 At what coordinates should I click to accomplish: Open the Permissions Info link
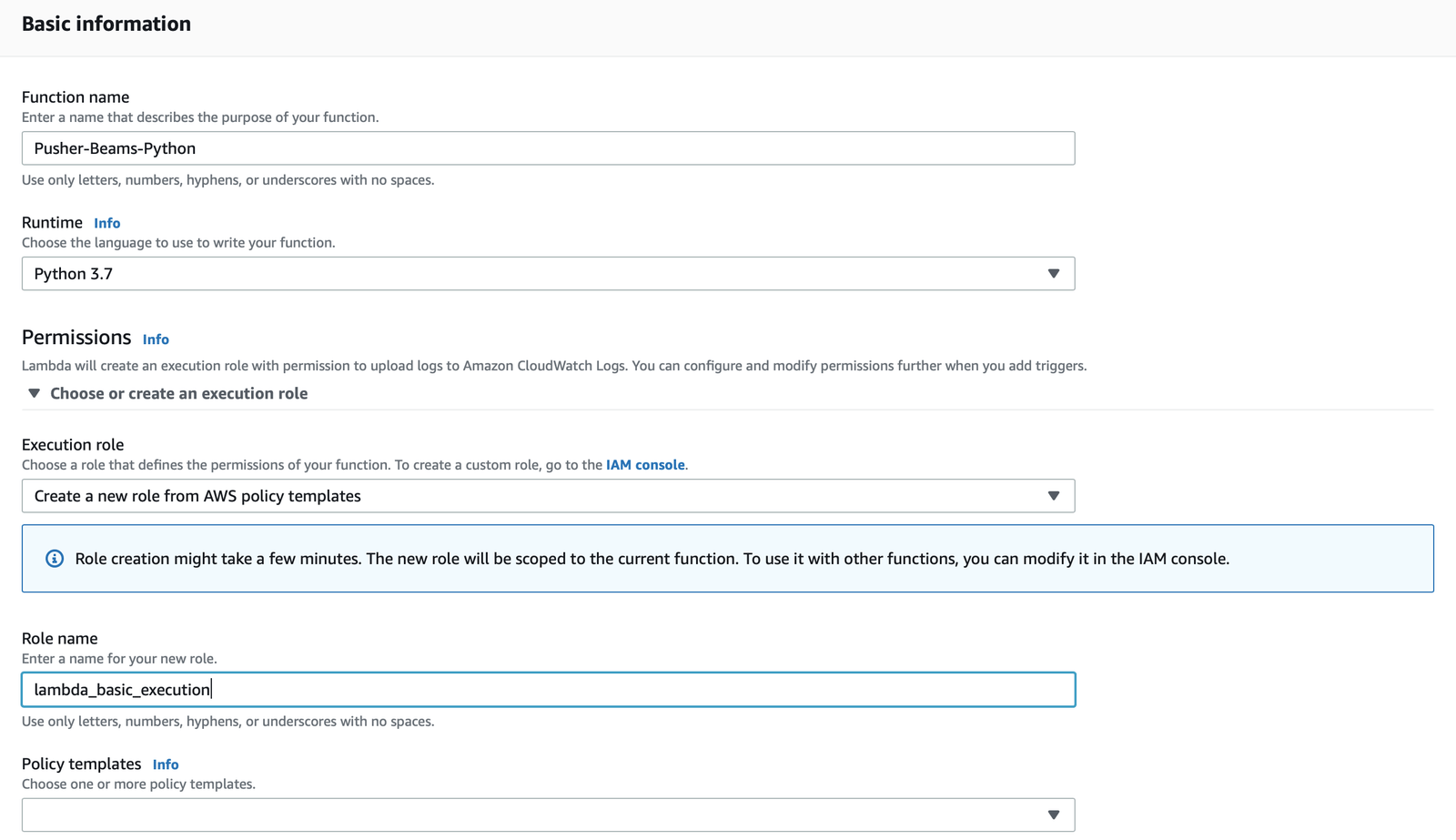156,339
